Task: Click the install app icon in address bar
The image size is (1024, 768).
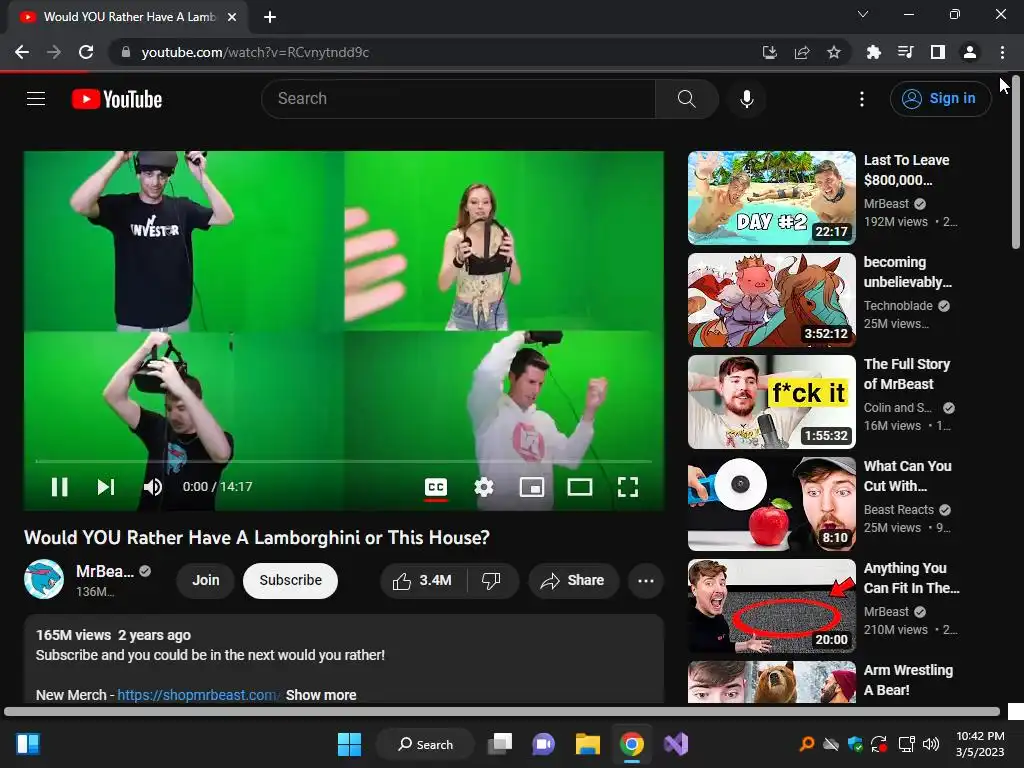Action: coord(770,52)
